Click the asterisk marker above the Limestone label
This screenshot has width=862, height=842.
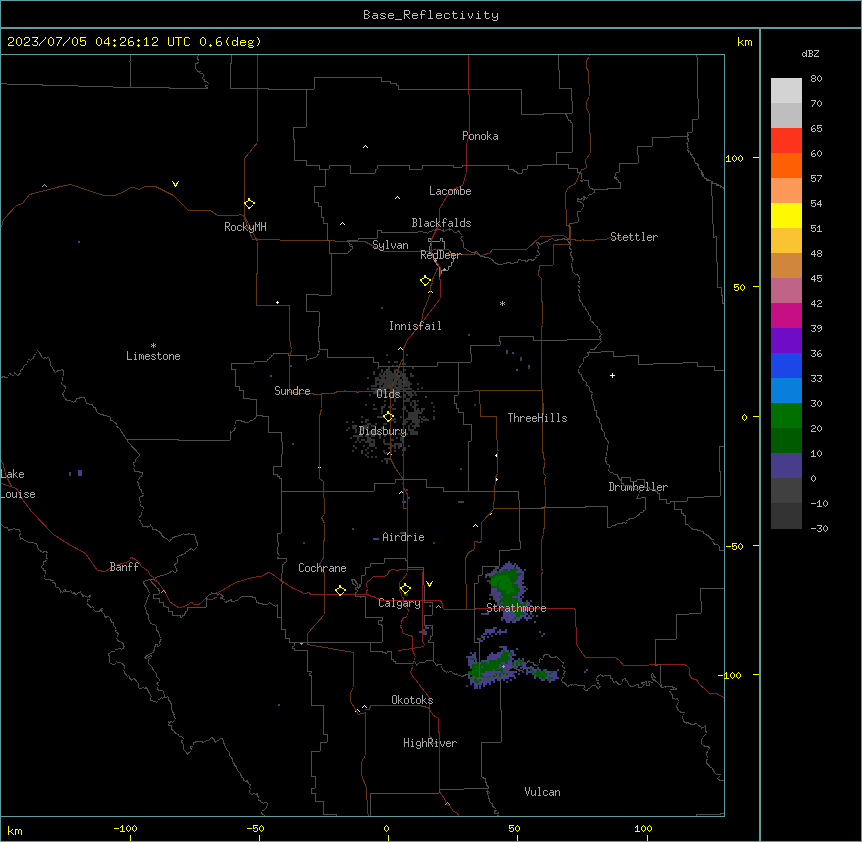(x=153, y=346)
